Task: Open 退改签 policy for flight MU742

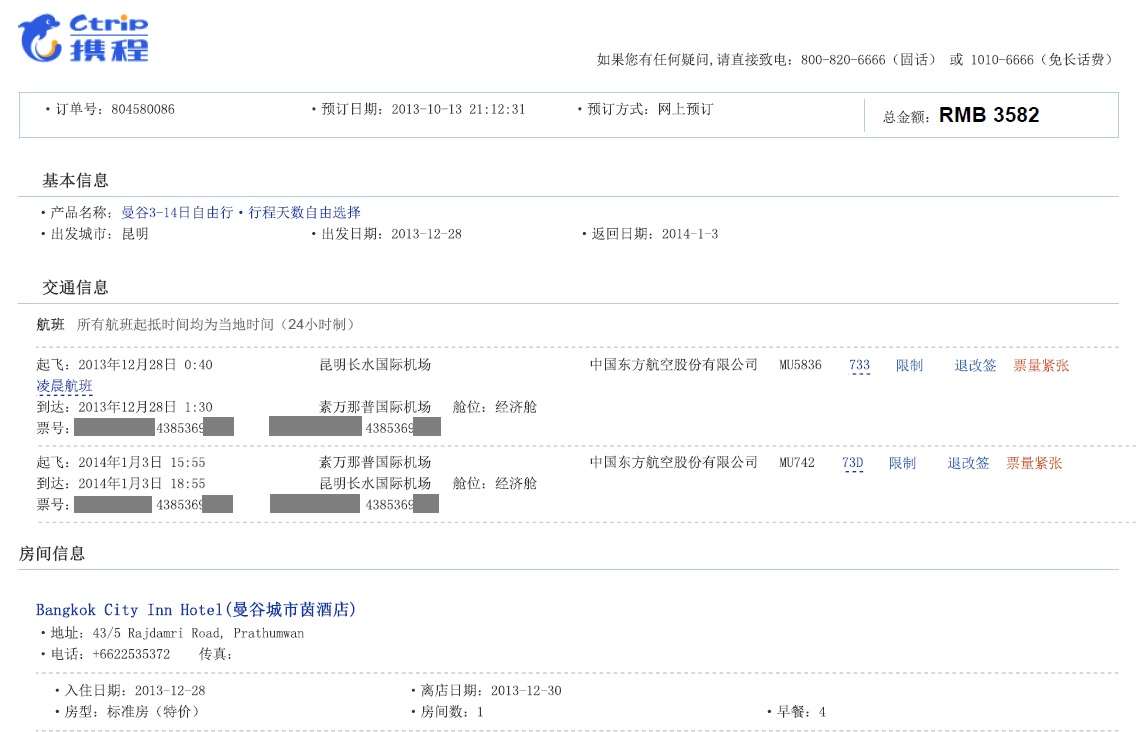Action: 968,462
